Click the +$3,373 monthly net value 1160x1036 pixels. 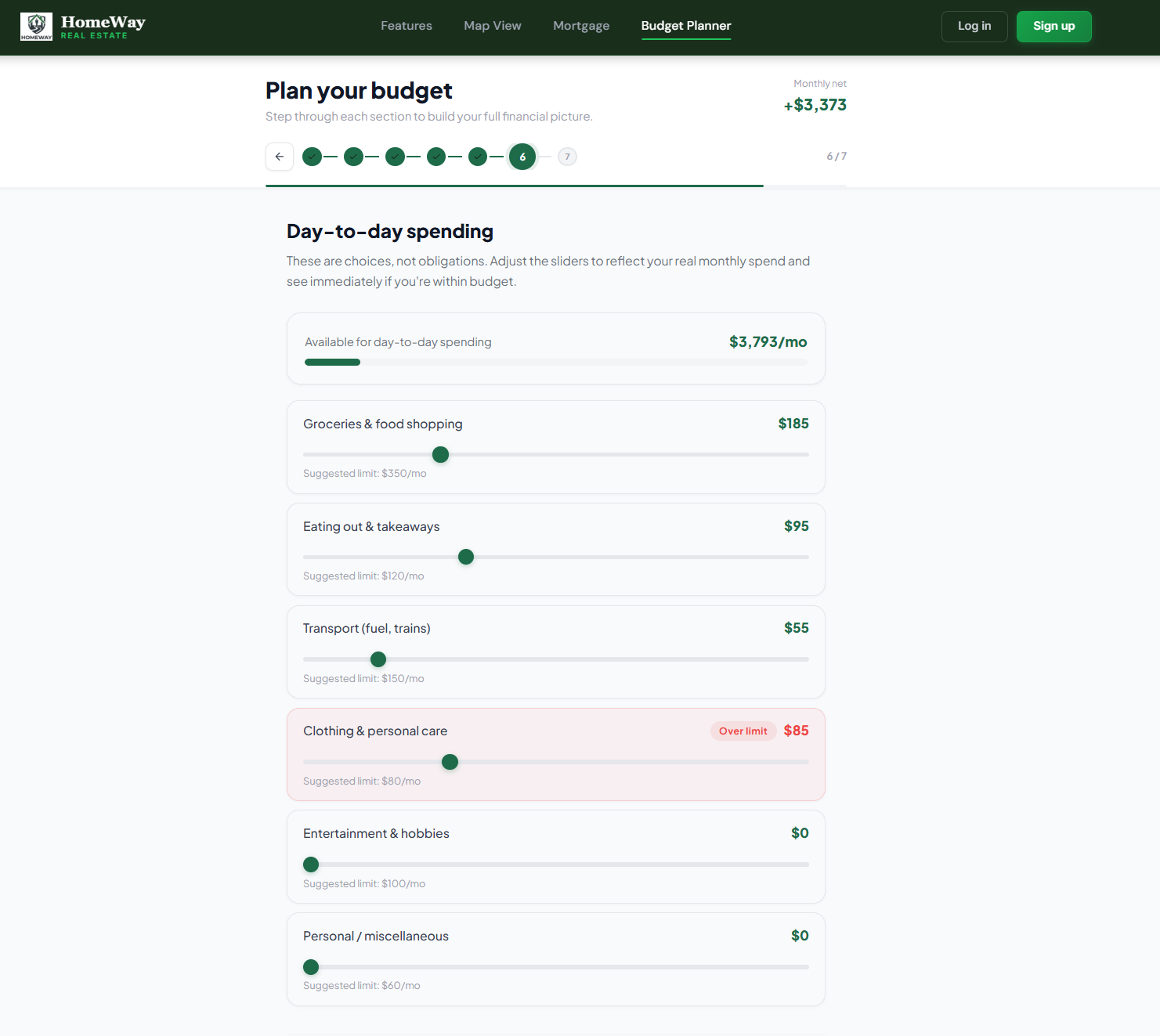pyautogui.click(x=815, y=105)
